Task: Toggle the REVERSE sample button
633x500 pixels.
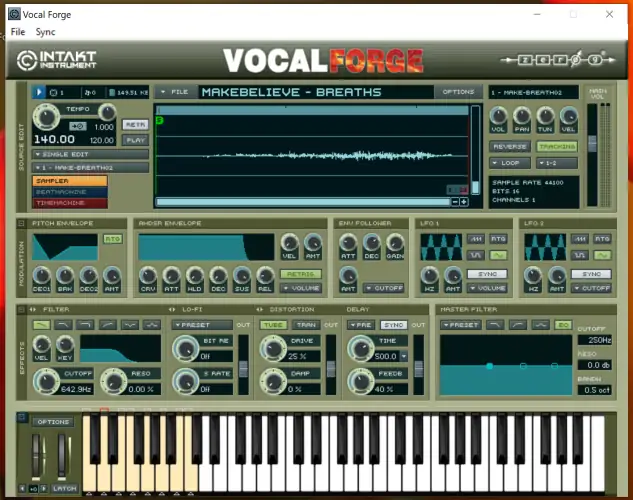Action: 510,146
